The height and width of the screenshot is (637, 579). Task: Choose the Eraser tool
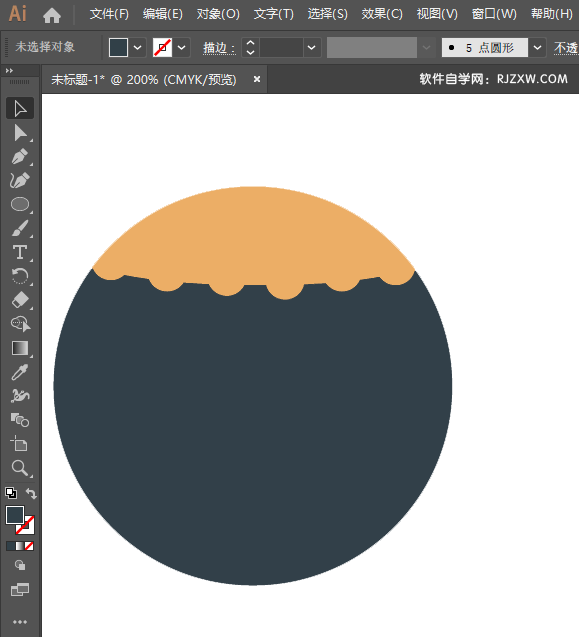point(20,300)
